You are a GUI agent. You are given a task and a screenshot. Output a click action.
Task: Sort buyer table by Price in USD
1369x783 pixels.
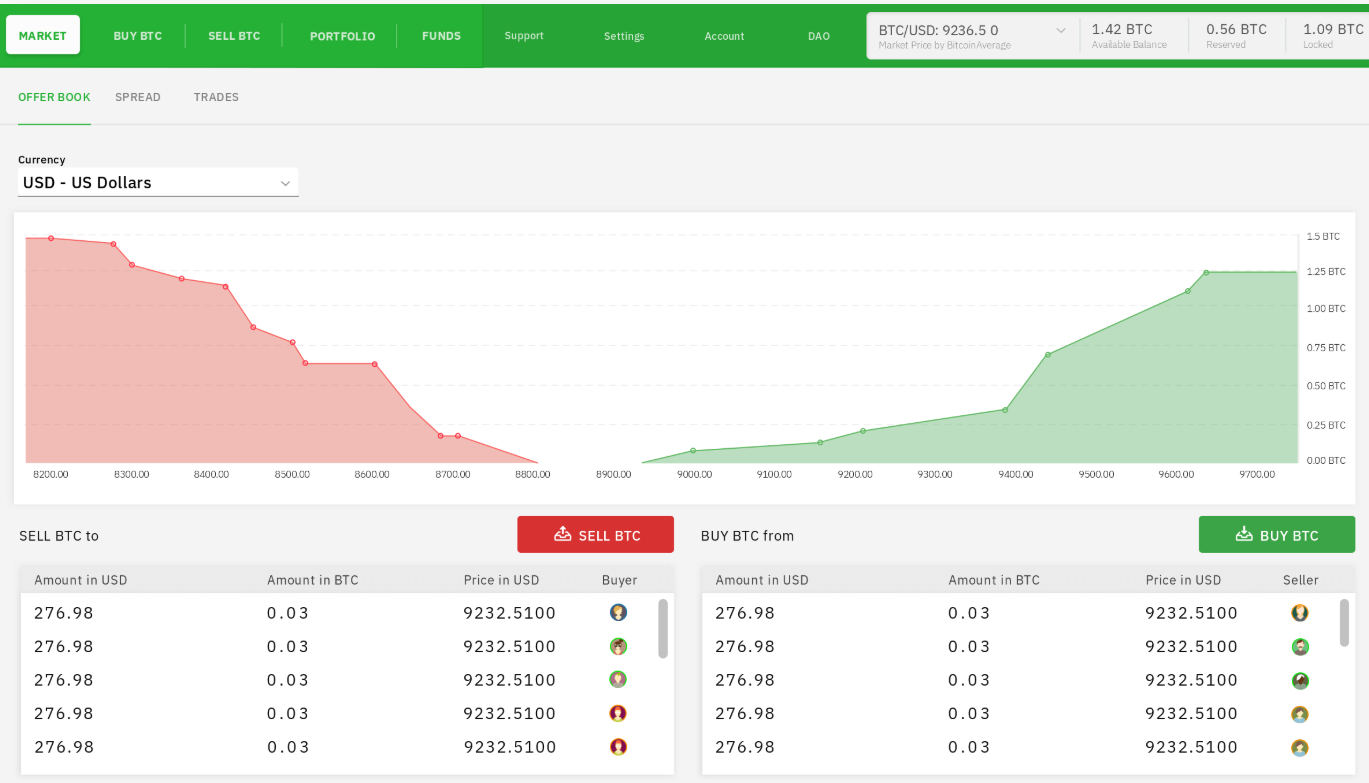point(501,580)
